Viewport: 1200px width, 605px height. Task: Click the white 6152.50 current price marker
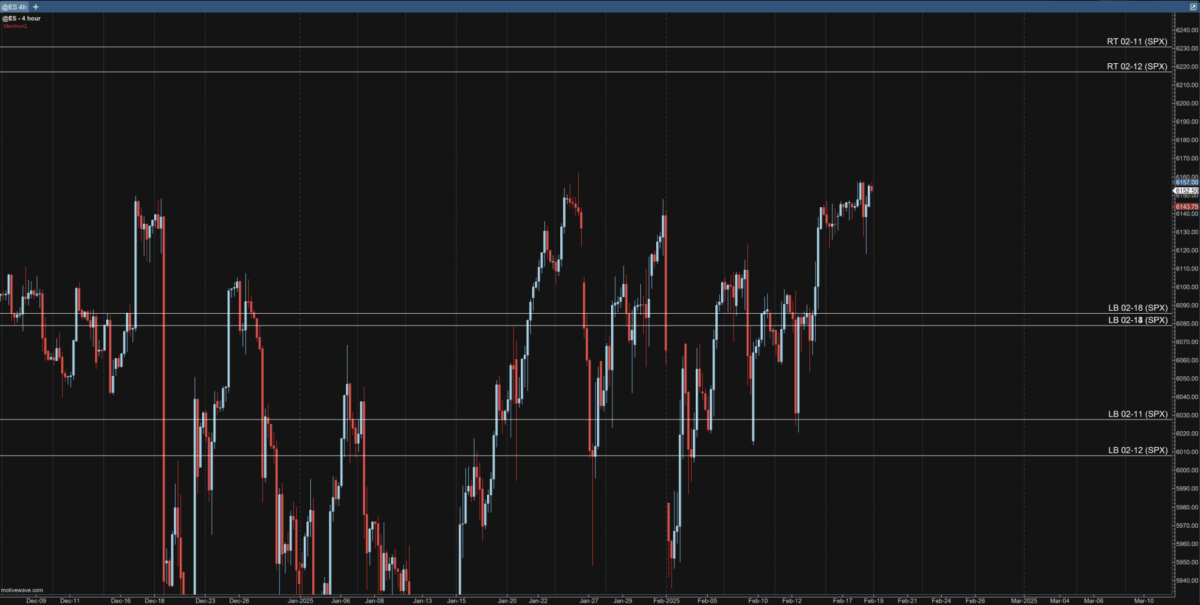click(1186, 190)
